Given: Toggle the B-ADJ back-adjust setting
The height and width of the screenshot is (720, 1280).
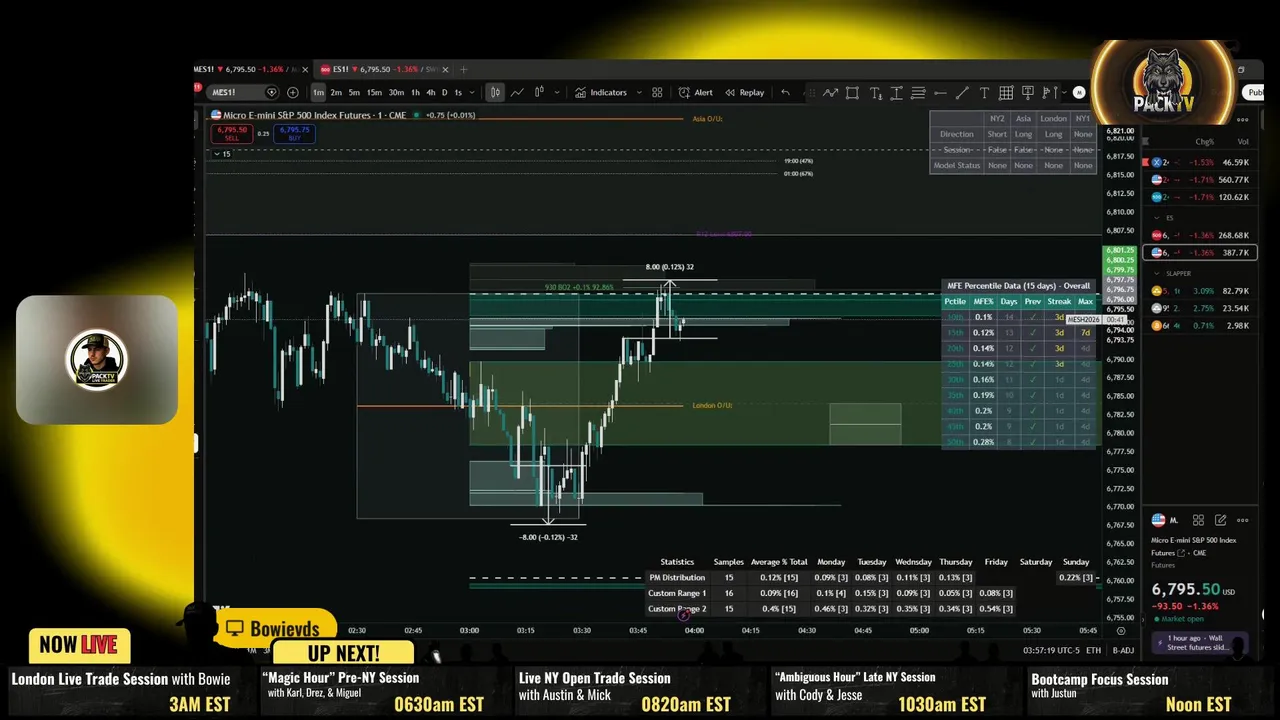Looking at the screenshot, I should coord(1122,650).
